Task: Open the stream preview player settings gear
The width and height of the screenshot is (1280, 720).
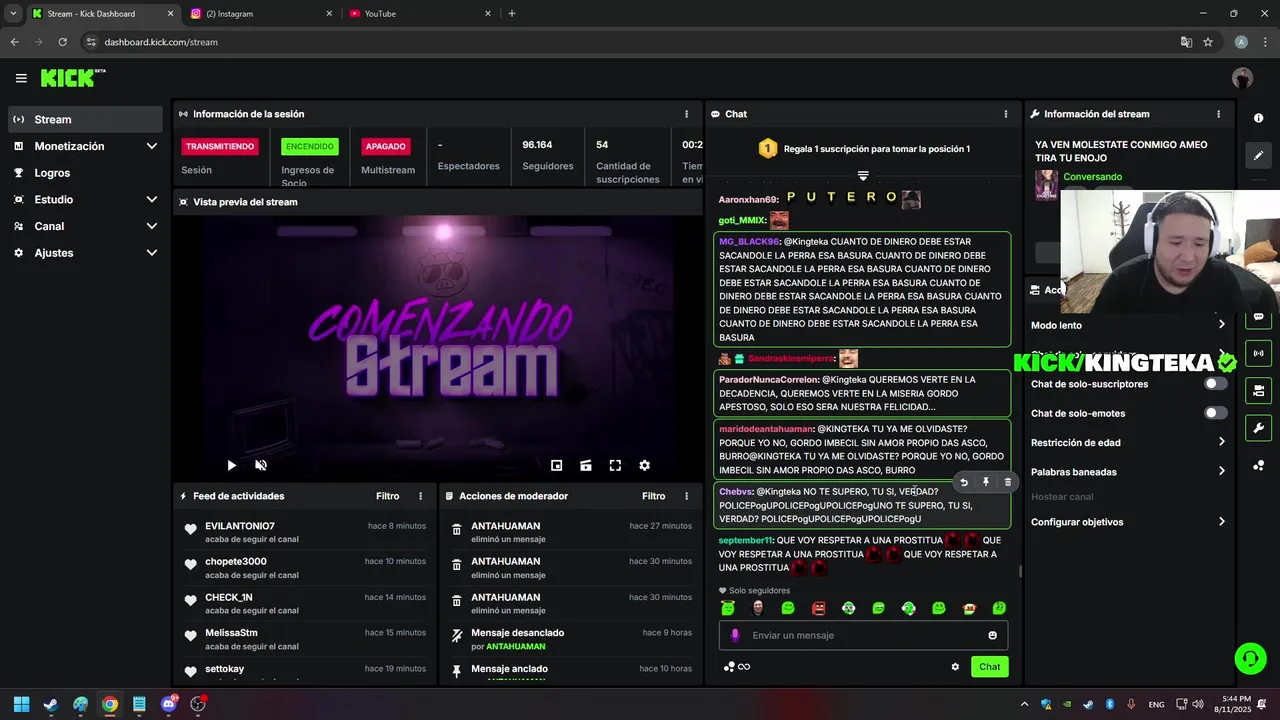Action: tap(644, 465)
